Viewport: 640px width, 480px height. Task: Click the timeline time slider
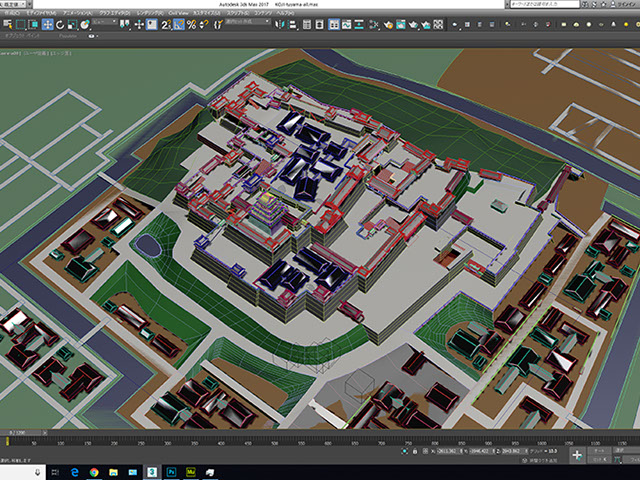(16, 432)
